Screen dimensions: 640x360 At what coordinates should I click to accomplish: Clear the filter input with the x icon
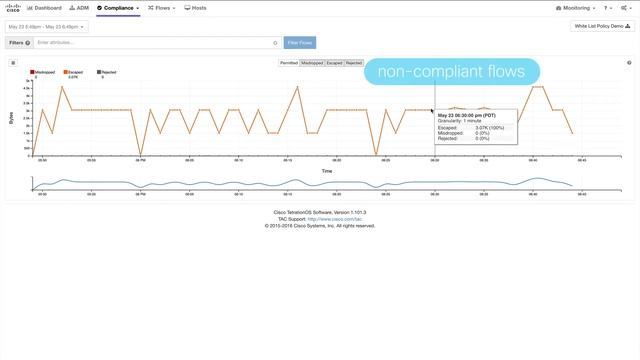[x=275, y=43]
